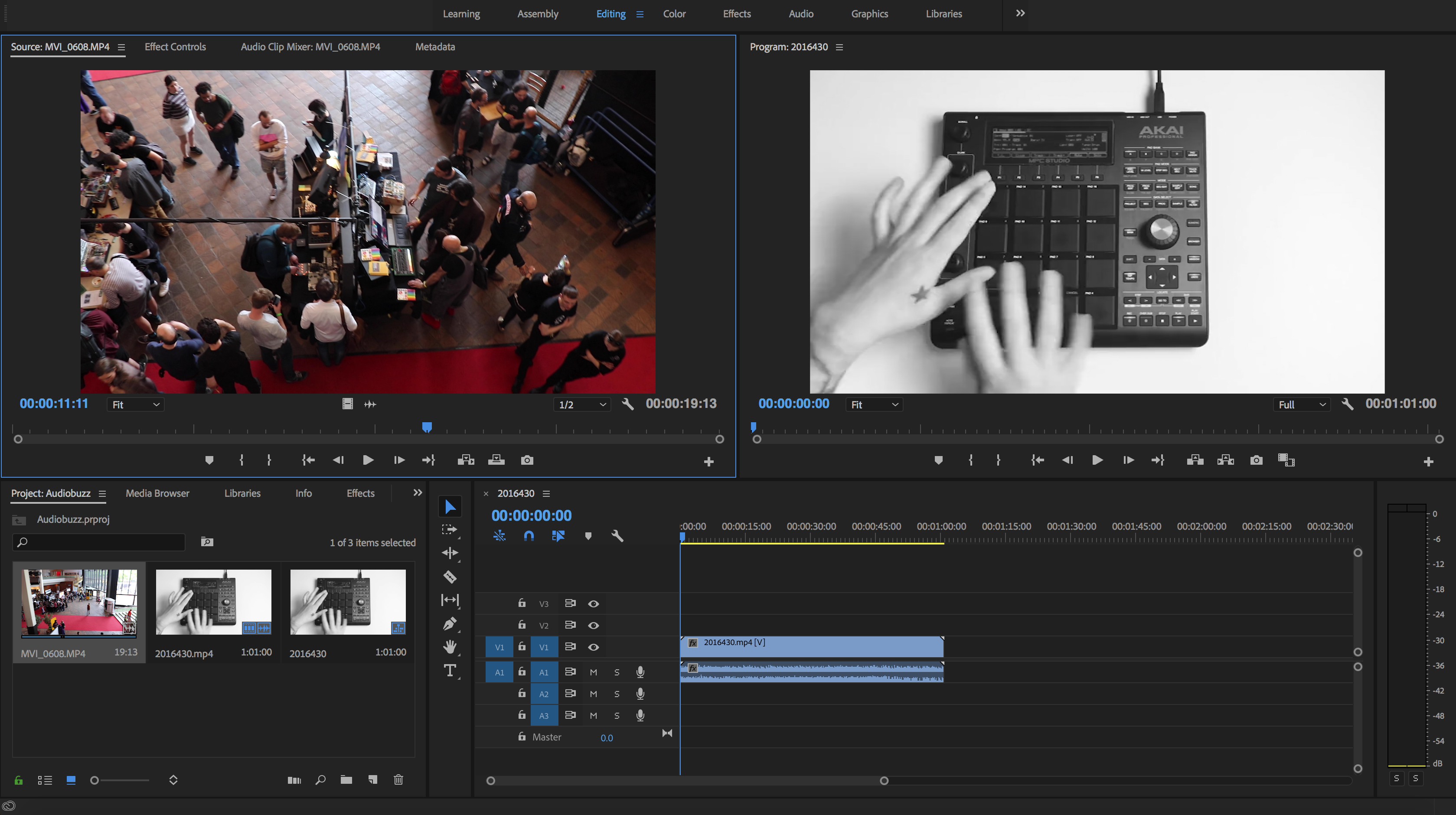Open the Audio Clip Mixer tab
Viewport: 1456px width, 815px height.
pos(310,46)
